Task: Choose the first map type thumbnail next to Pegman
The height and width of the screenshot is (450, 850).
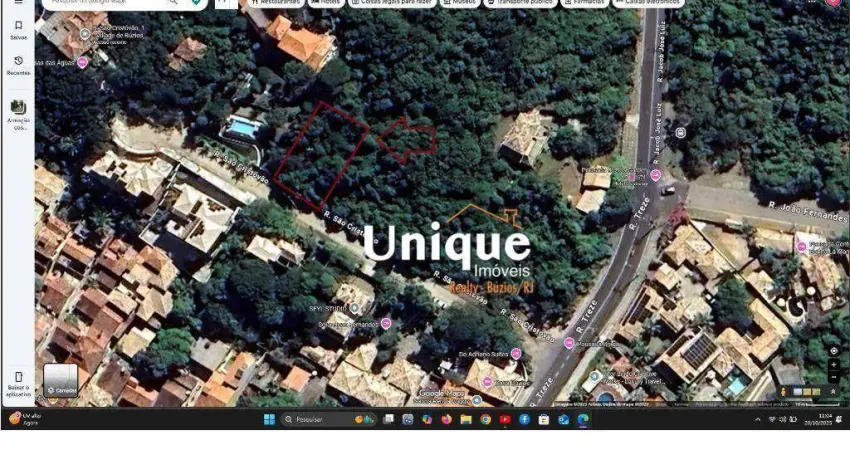Action: click(x=797, y=391)
